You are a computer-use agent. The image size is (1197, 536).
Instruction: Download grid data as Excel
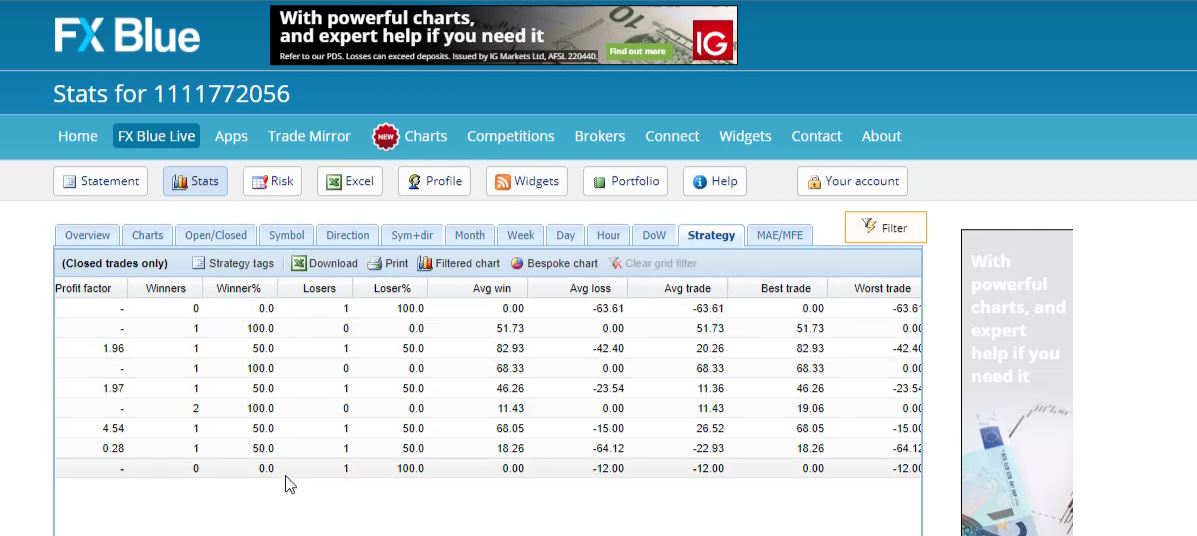(x=324, y=263)
